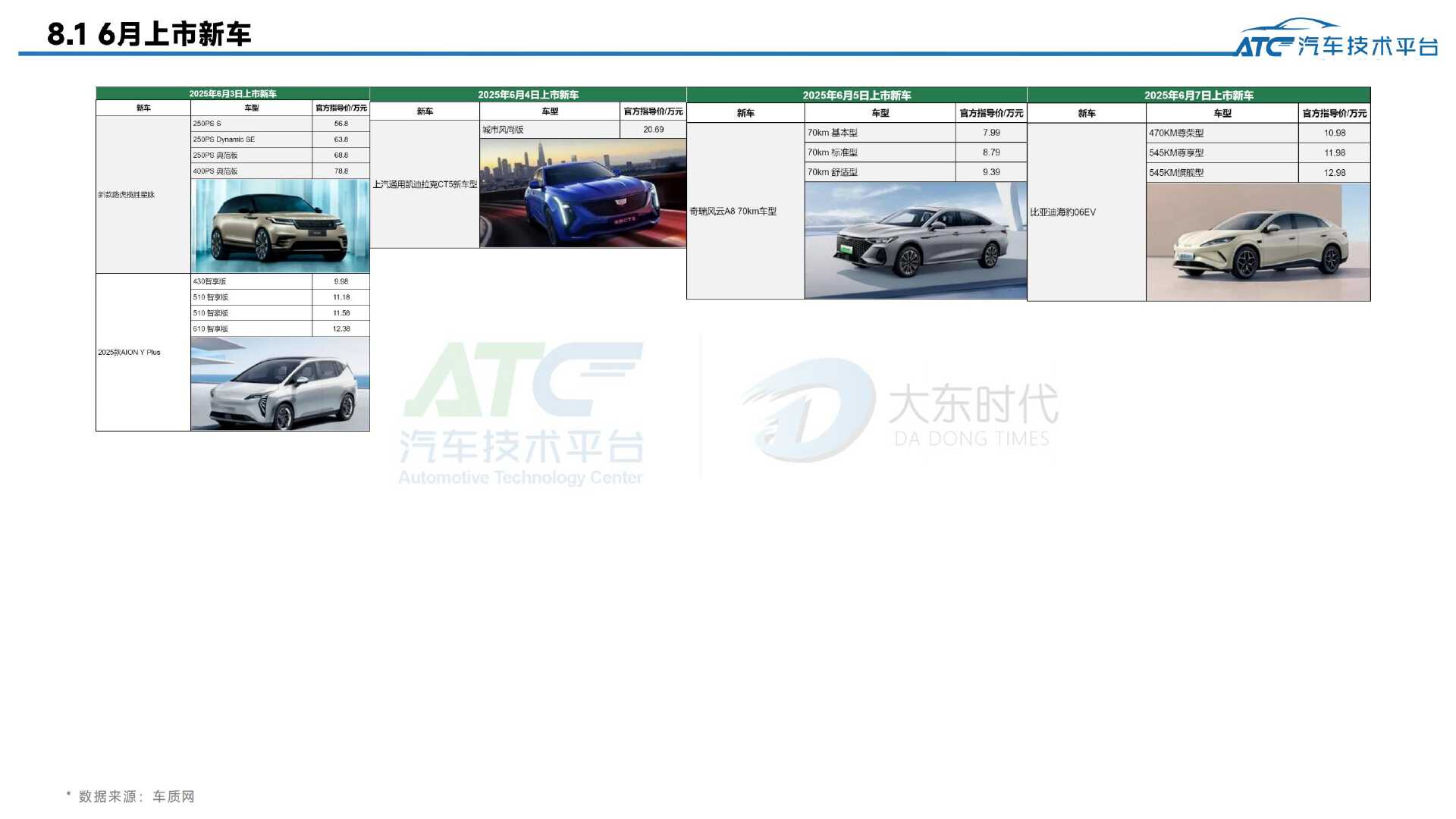Click the price cell '12.38'
Screen dimensions: 1456x819
(341, 329)
